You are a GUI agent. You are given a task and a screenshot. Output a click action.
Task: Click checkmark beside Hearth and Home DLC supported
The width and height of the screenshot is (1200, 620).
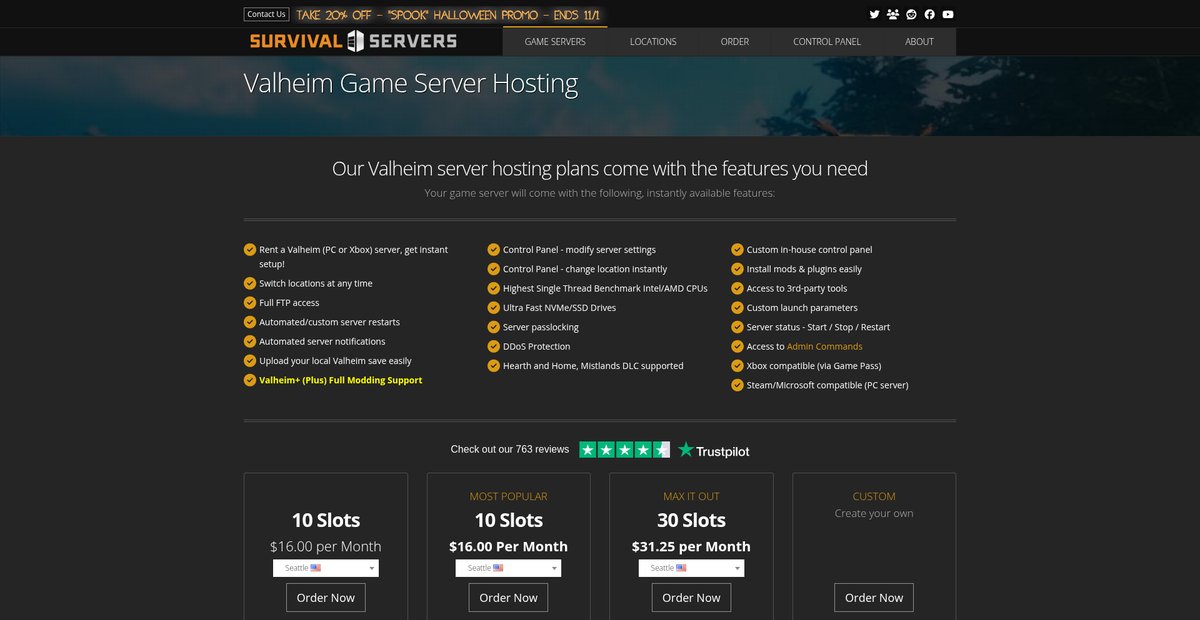494,366
